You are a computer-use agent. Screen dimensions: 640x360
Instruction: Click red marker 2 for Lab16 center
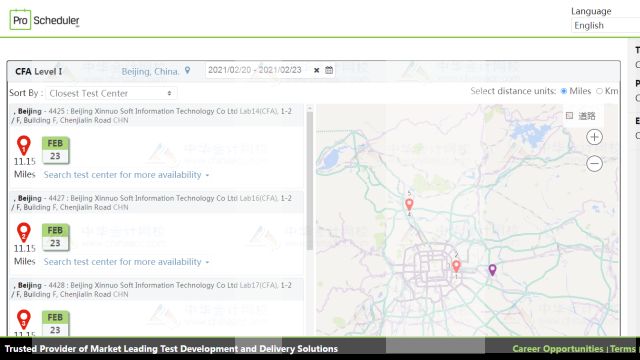[24, 233]
